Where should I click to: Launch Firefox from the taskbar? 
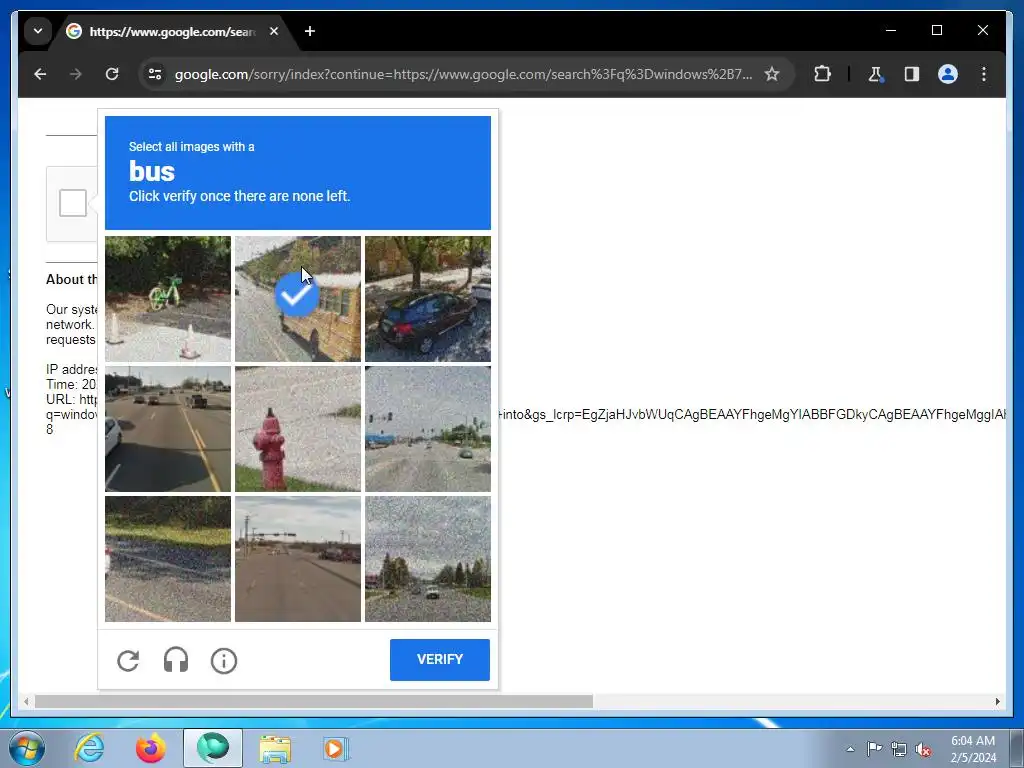pyautogui.click(x=151, y=748)
